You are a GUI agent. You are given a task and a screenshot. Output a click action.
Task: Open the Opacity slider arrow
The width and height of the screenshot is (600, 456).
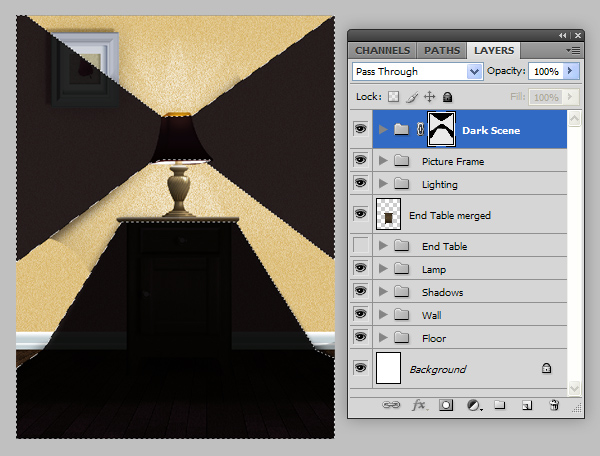coord(571,72)
